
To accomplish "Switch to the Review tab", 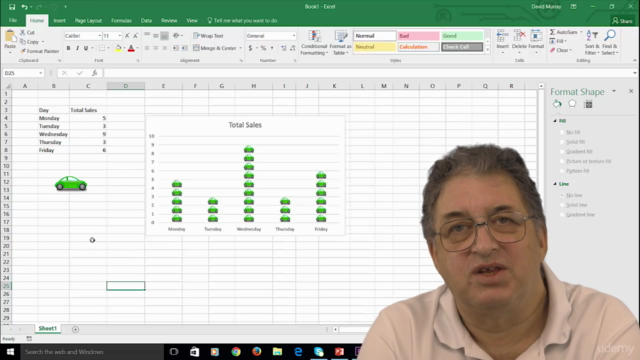I will (169, 20).
